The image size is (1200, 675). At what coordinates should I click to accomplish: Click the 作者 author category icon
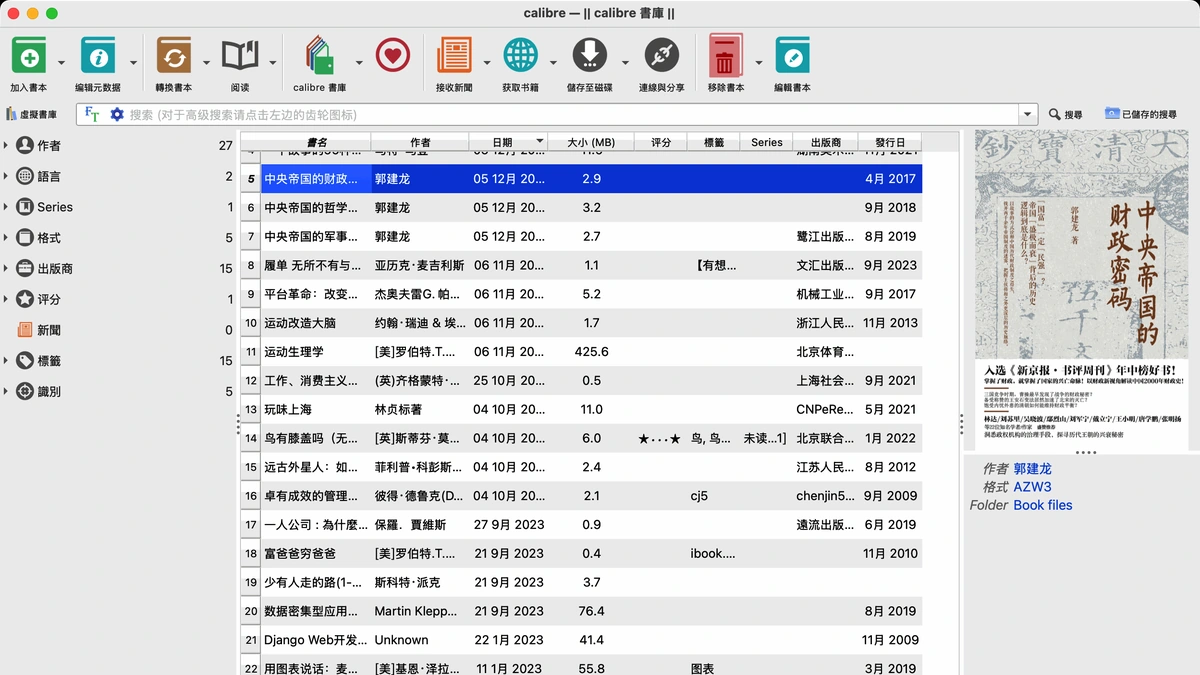coord(25,145)
